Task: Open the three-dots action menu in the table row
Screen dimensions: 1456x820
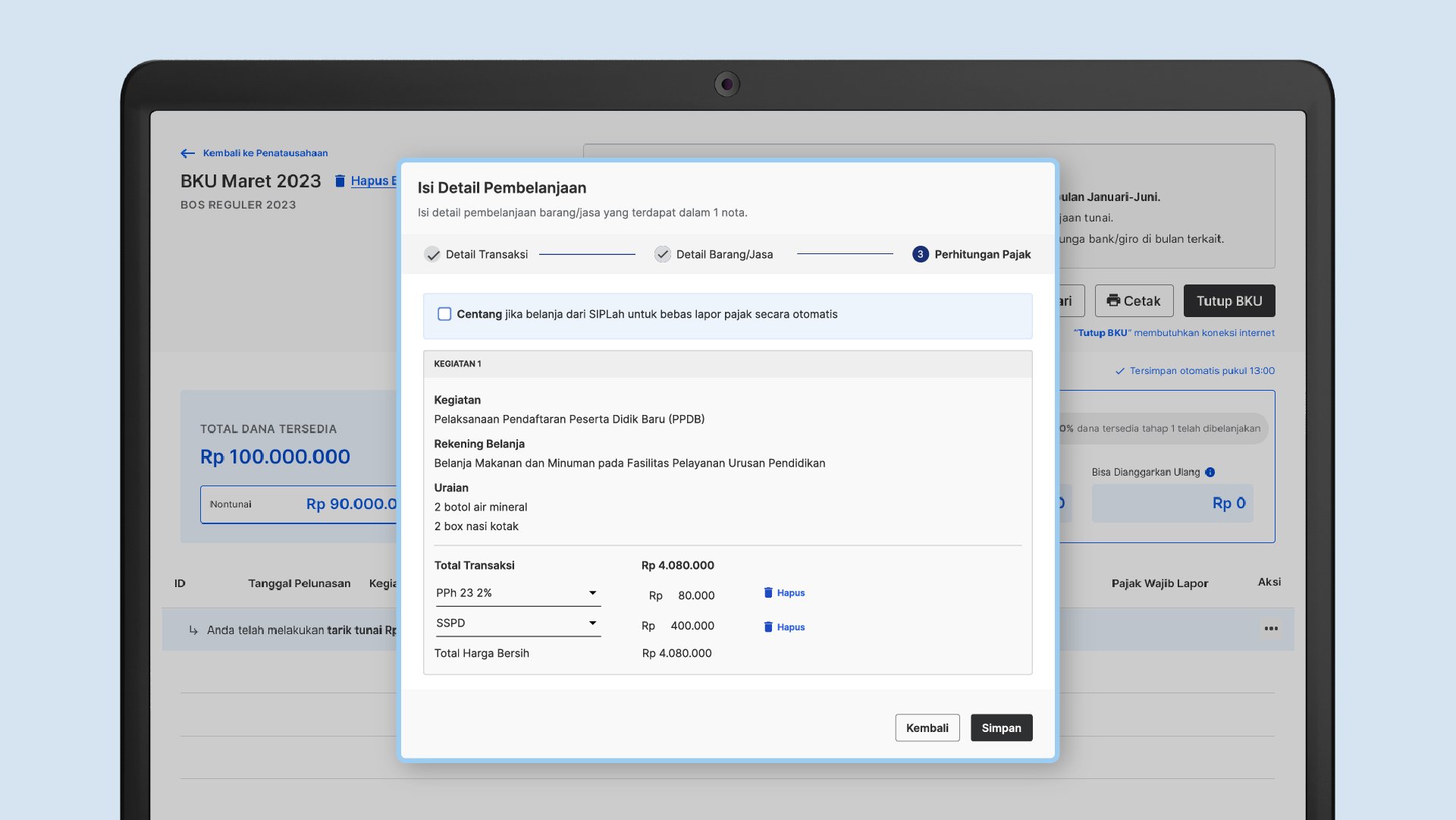Action: (1271, 629)
